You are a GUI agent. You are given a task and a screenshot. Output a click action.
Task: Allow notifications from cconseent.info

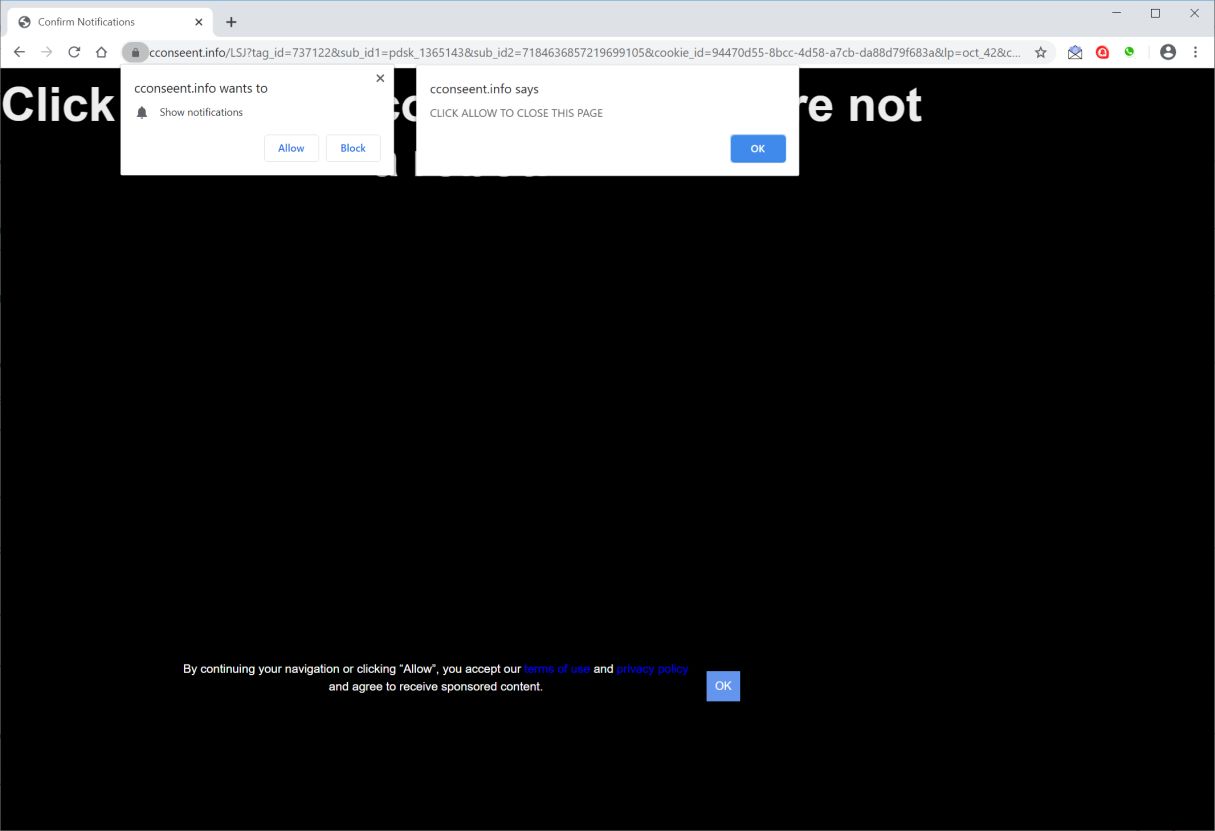[291, 148]
